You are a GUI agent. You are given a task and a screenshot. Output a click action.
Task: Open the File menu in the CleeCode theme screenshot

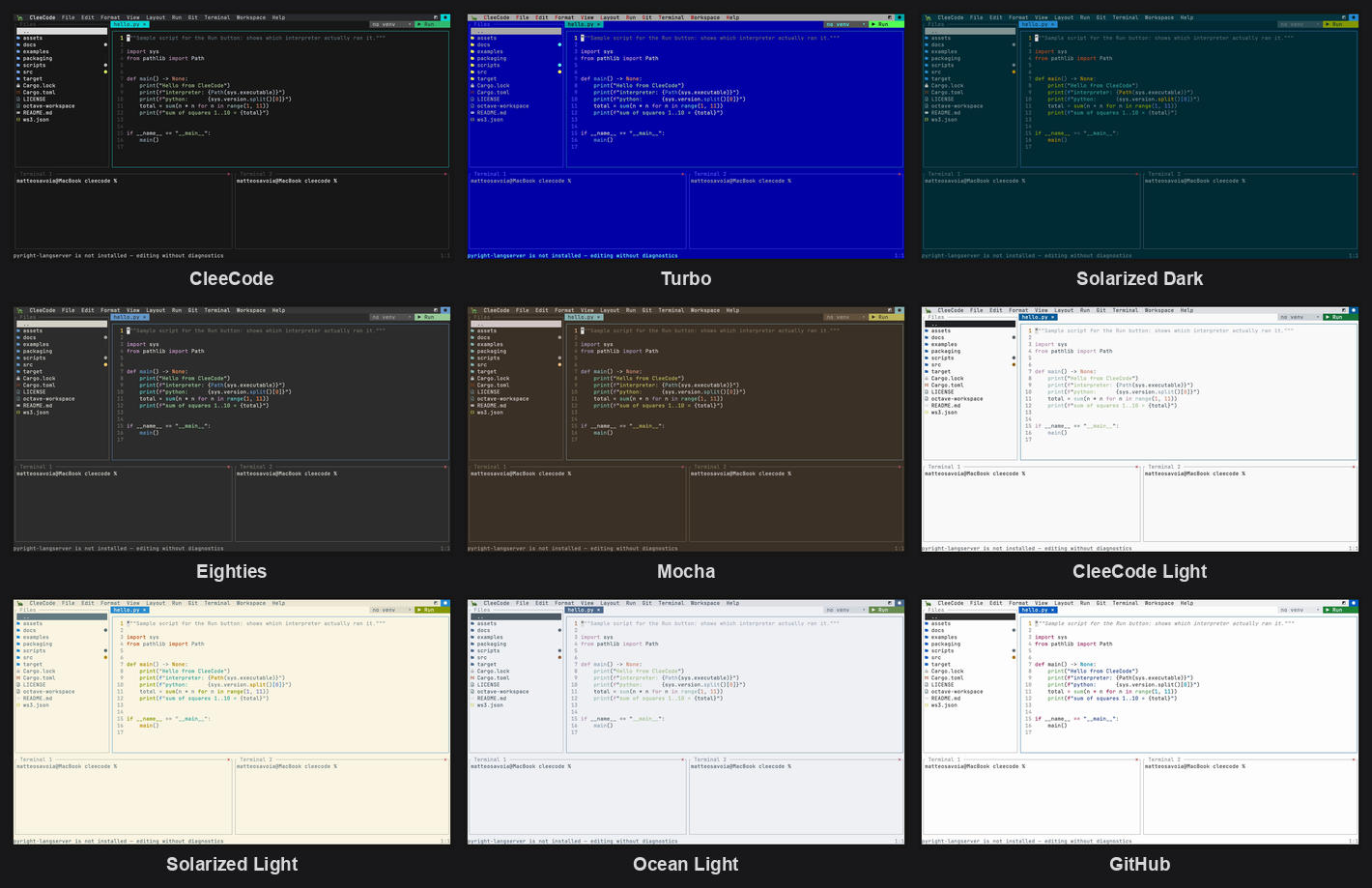click(x=69, y=17)
